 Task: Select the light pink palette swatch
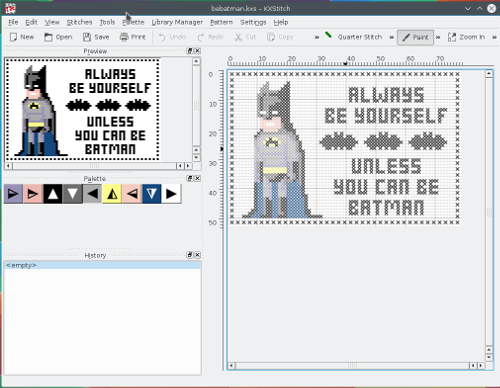[x=132, y=194]
